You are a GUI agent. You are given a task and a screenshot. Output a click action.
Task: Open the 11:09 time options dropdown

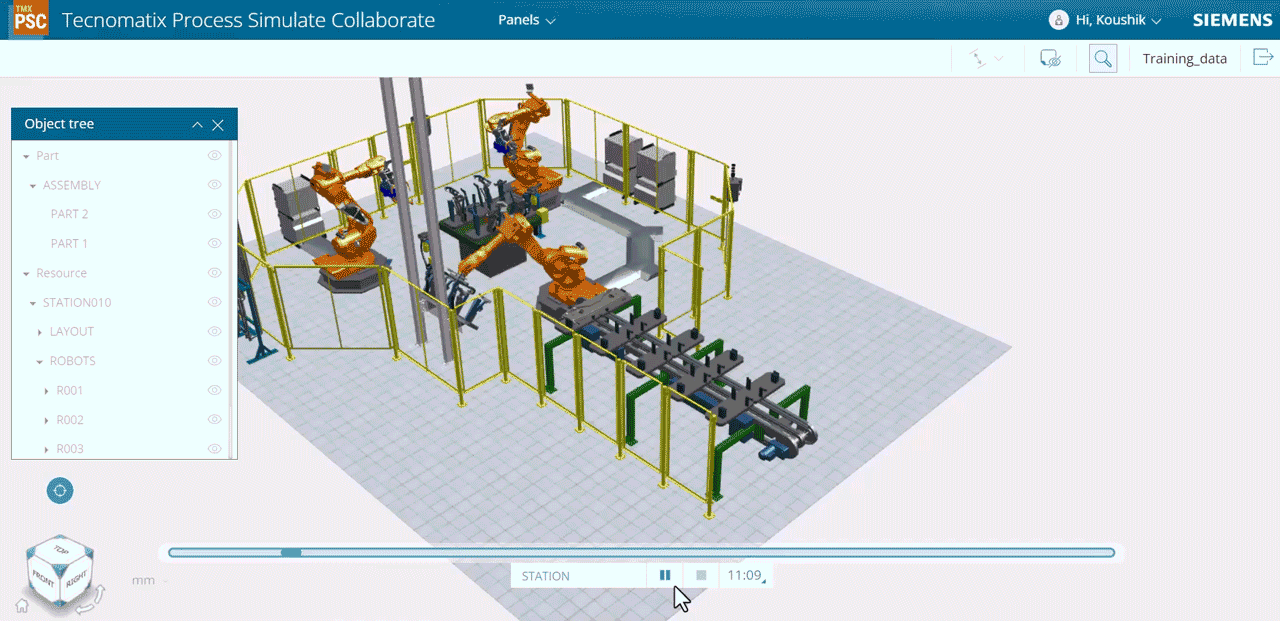coord(745,575)
